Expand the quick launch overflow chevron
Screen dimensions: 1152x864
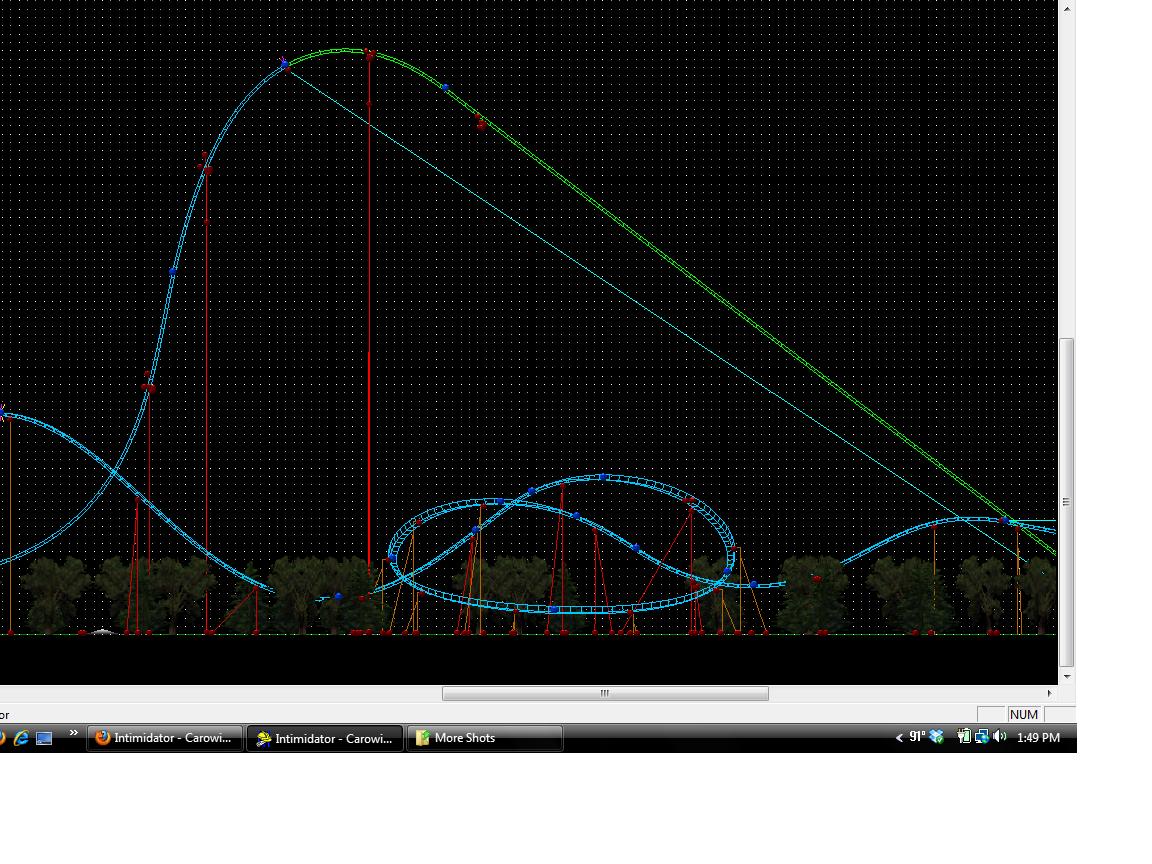(x=73, y=732)
